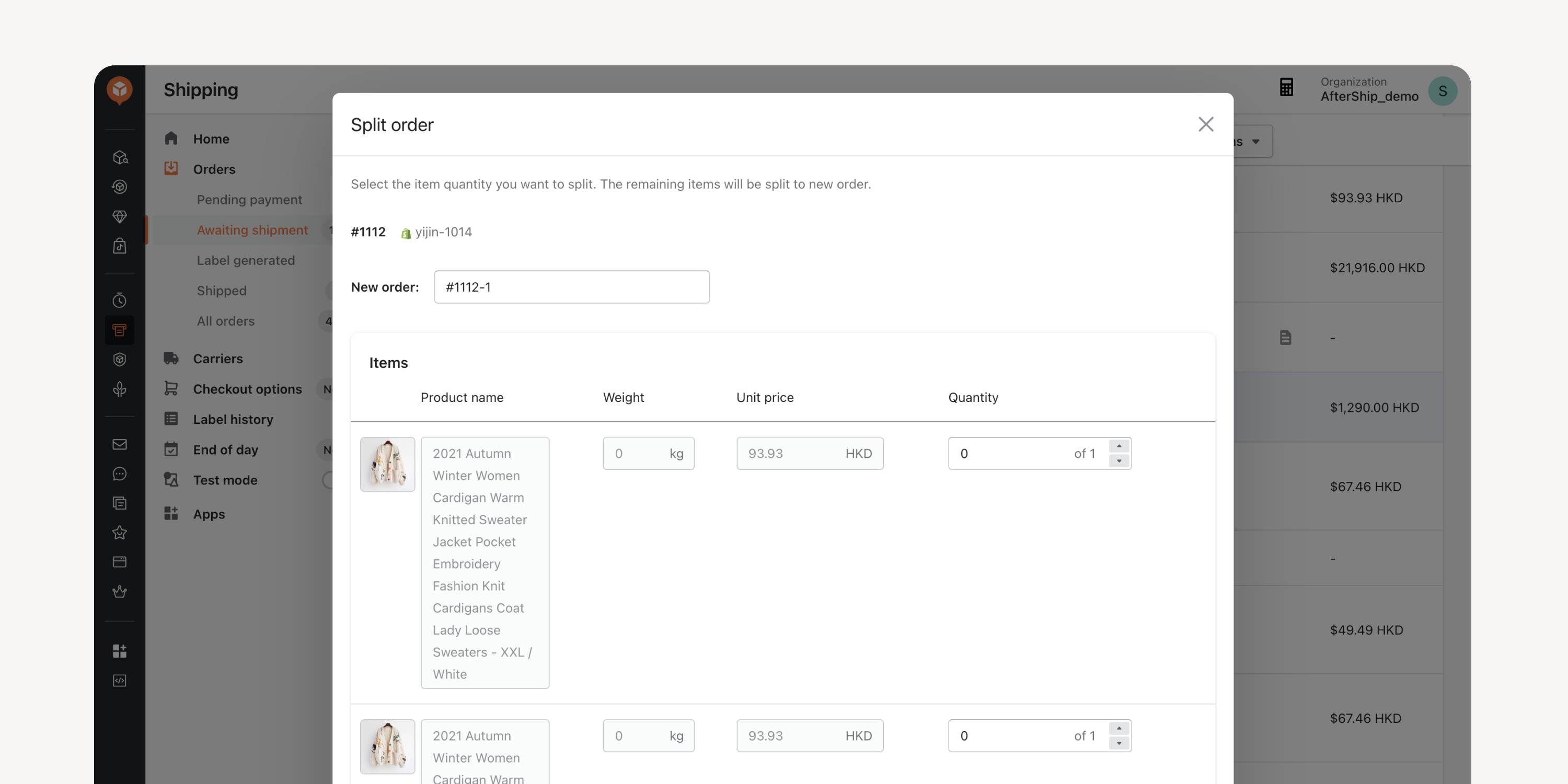Click the card icon in dark sidebar
The width and height of the screenshot is (1568, 784).
[119, 562]
